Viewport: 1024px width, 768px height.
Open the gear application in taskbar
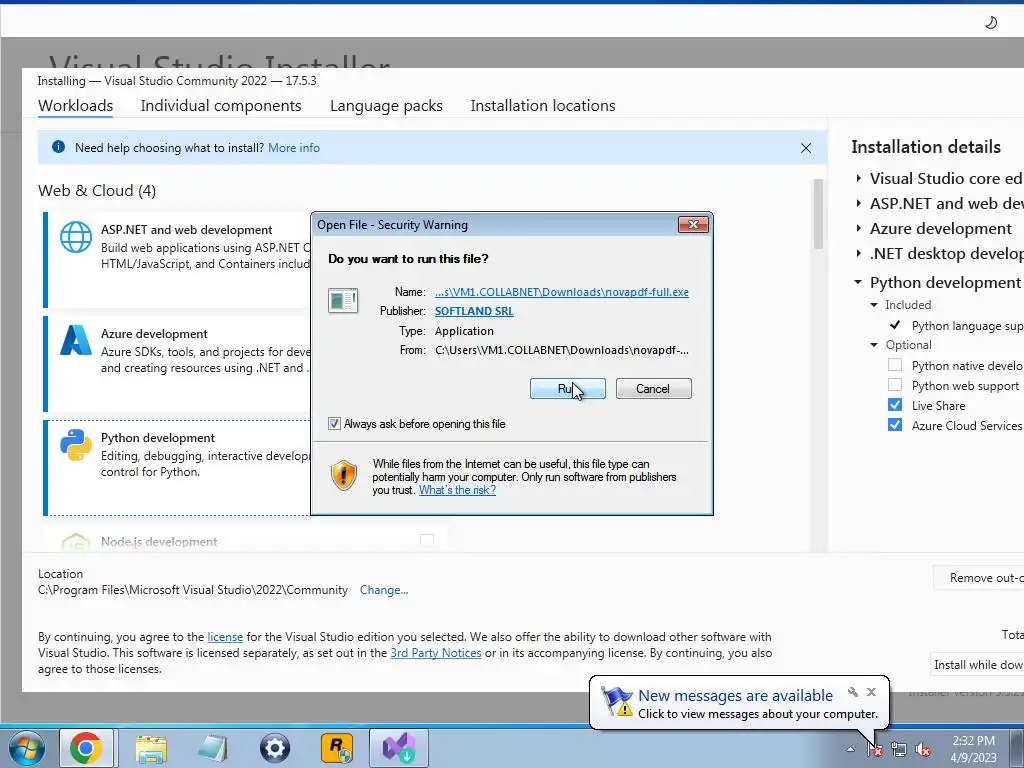pyautogui.click(x=275, y=748)
